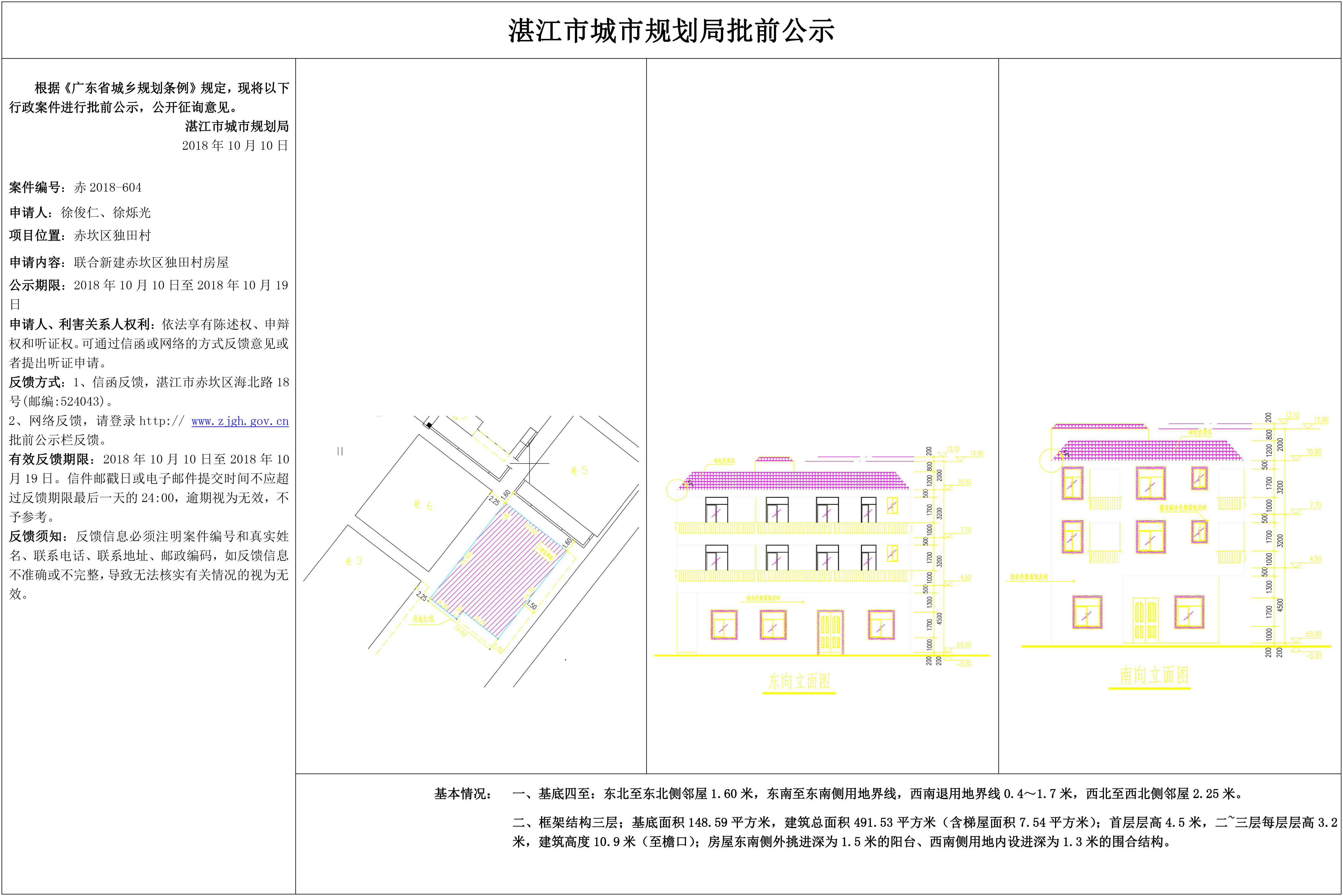Click the 砼 6 building label
The image size is (1343, 896).
pos(424,505)
